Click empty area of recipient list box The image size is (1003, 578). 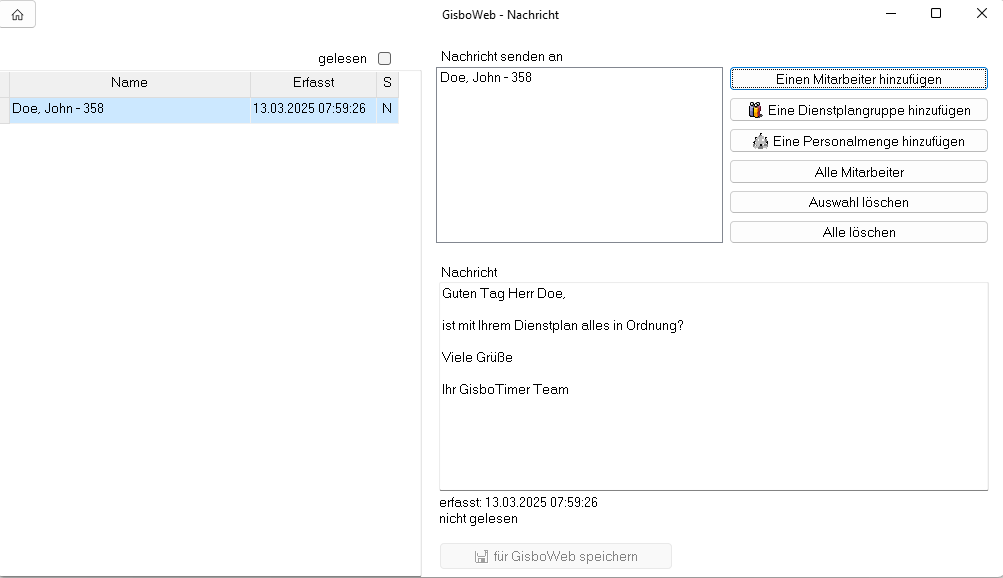(578, 170)
